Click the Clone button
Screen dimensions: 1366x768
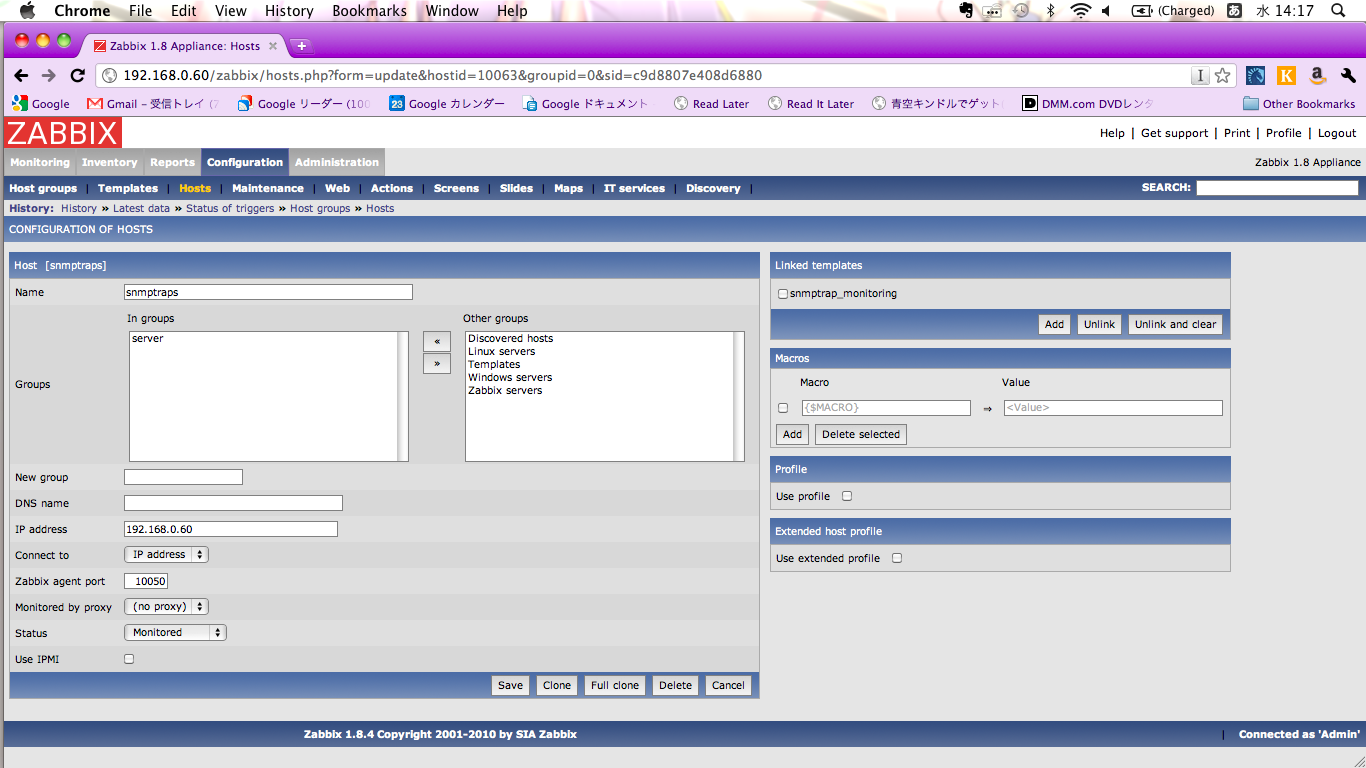(x=557, y=685)
